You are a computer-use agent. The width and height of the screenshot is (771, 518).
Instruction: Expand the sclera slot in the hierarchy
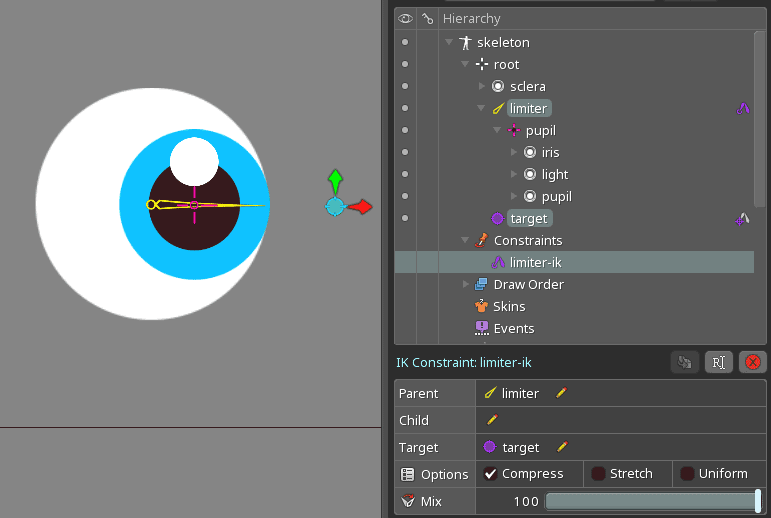[x=482, y=87]
